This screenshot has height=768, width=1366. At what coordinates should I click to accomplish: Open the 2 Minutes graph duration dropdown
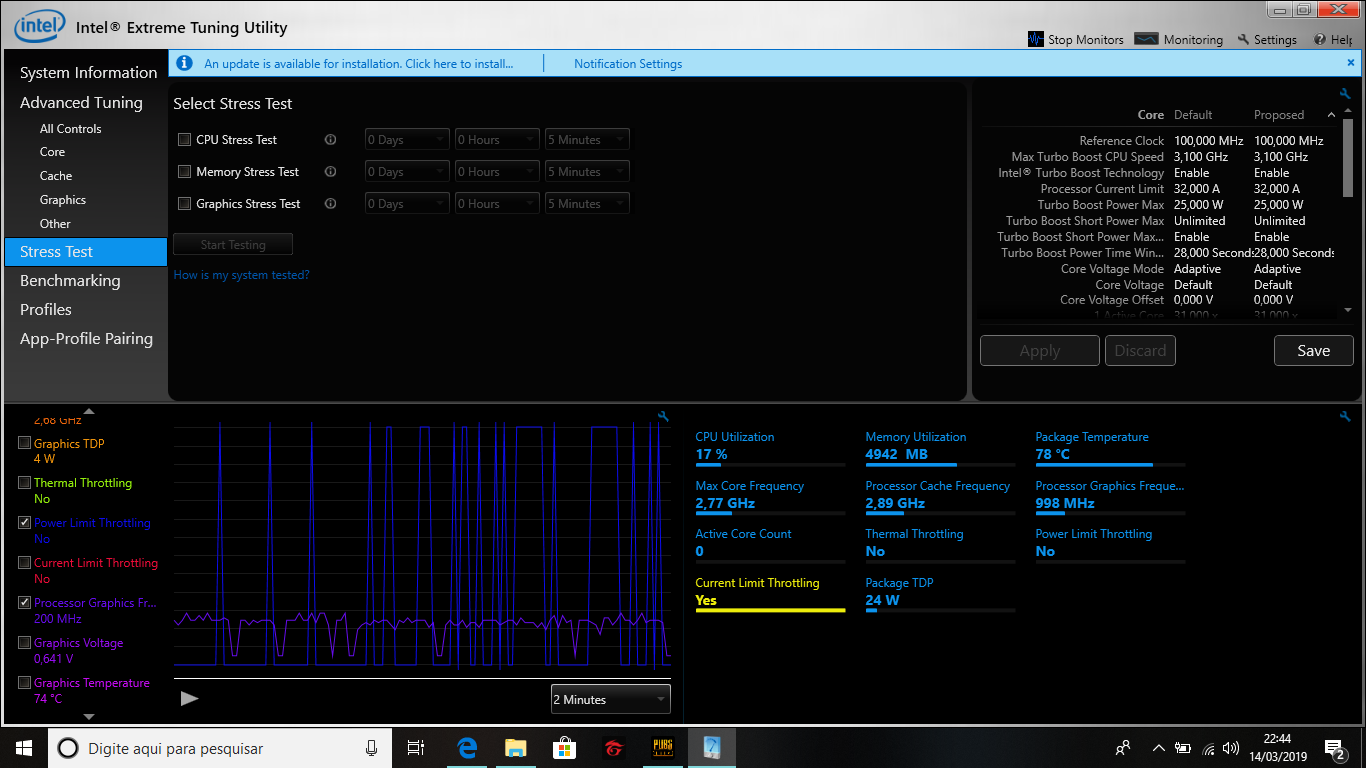click(610, 699)
